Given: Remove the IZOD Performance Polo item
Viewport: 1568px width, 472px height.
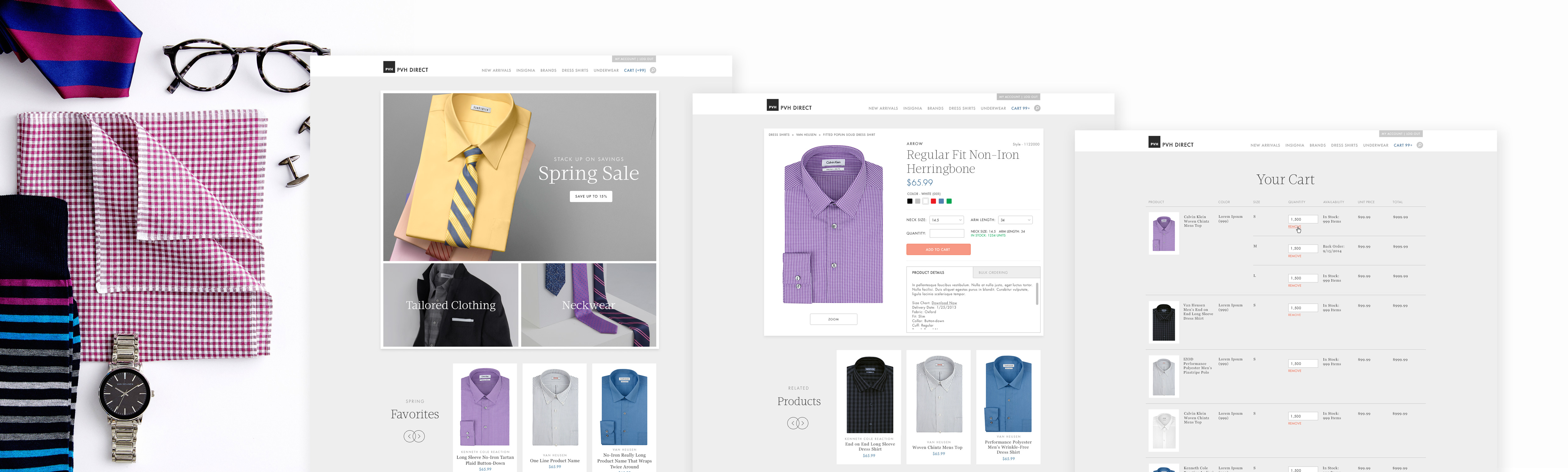Looking at the screenshot, I should click(1295, 371).
